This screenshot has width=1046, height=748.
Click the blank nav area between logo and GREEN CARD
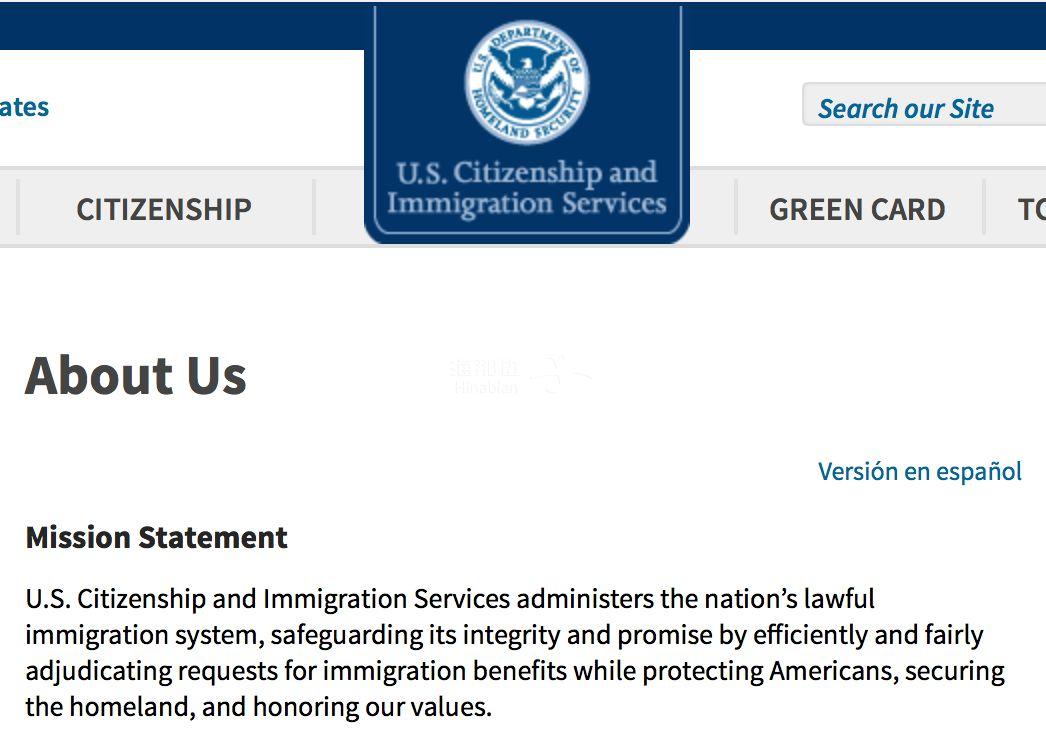click(x=712, y=209)
